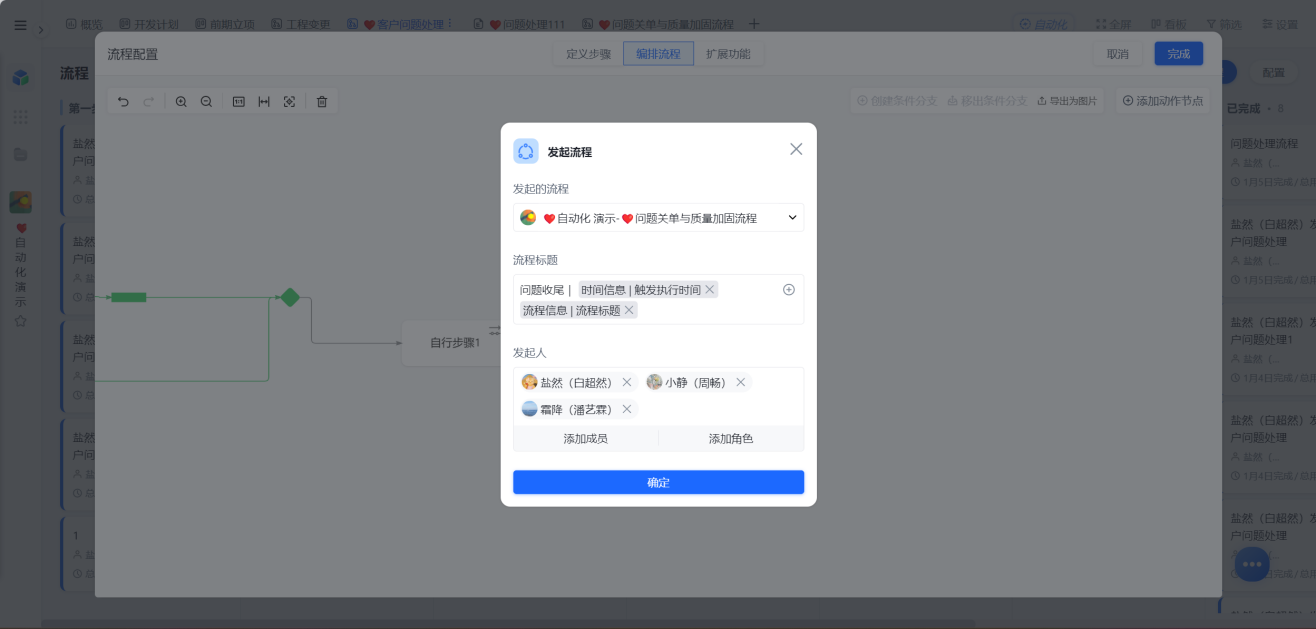Click 导出为图片 button

1067,101
